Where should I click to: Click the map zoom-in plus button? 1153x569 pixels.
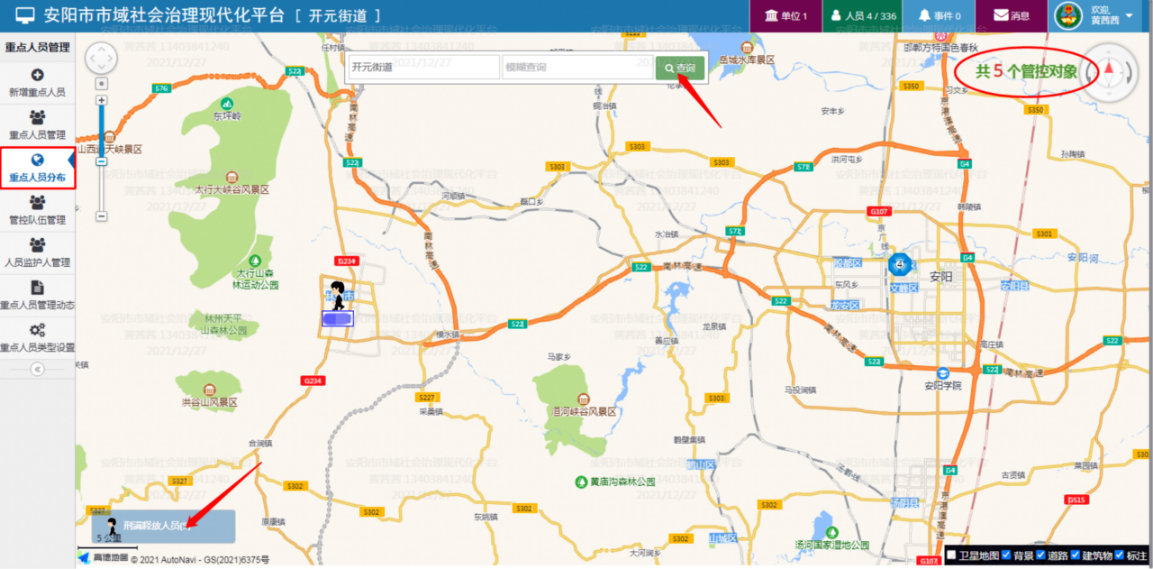point(101,100)
